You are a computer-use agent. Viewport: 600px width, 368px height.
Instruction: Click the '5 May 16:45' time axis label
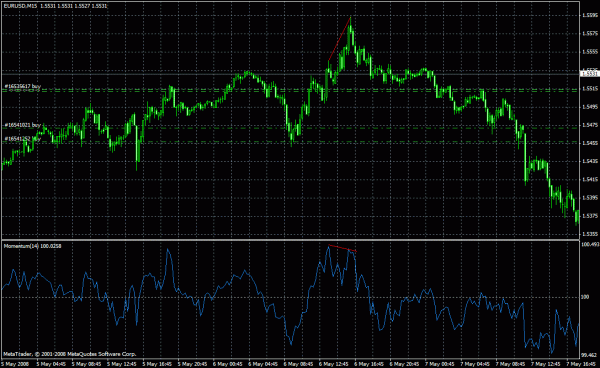pyautogui.click(x=157, y=364)
